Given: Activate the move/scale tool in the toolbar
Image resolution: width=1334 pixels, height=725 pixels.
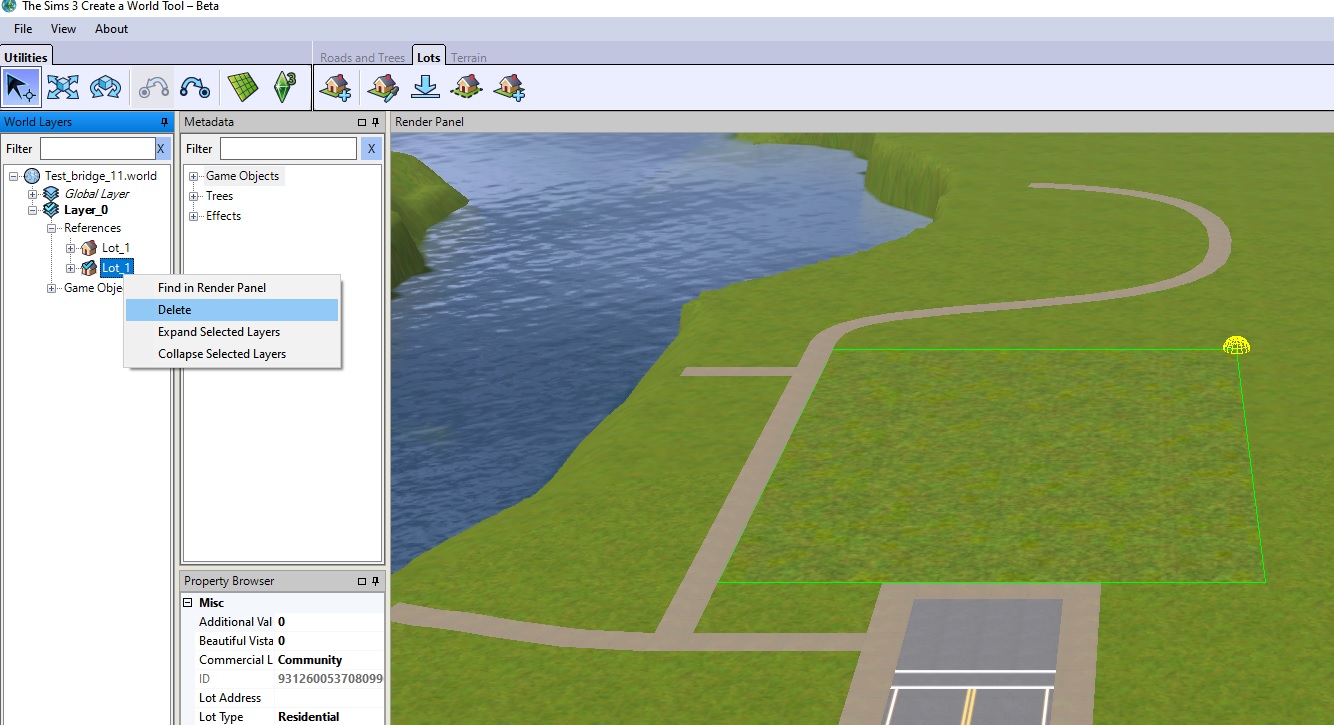Looking at the screenshot, I should (x=63, y=87).
